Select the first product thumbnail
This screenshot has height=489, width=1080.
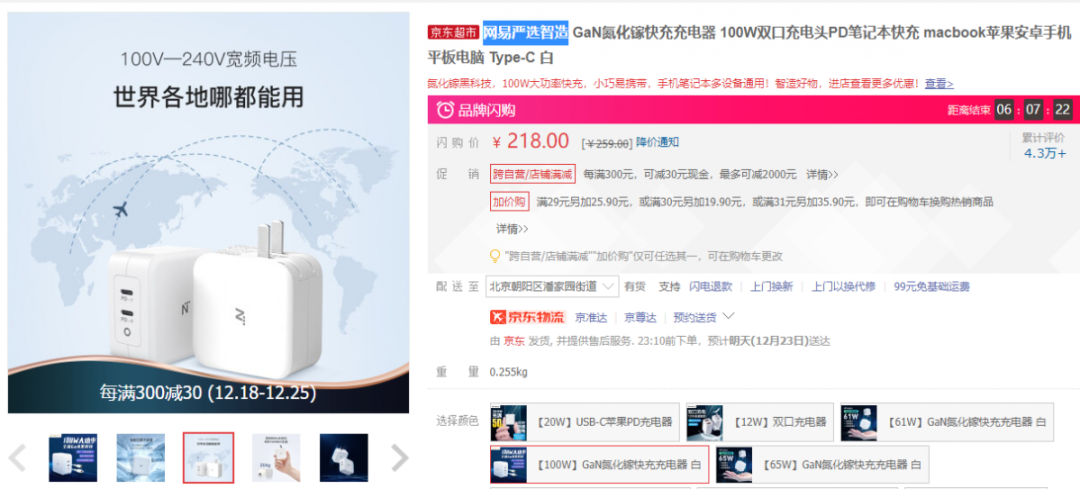[73, 458]
